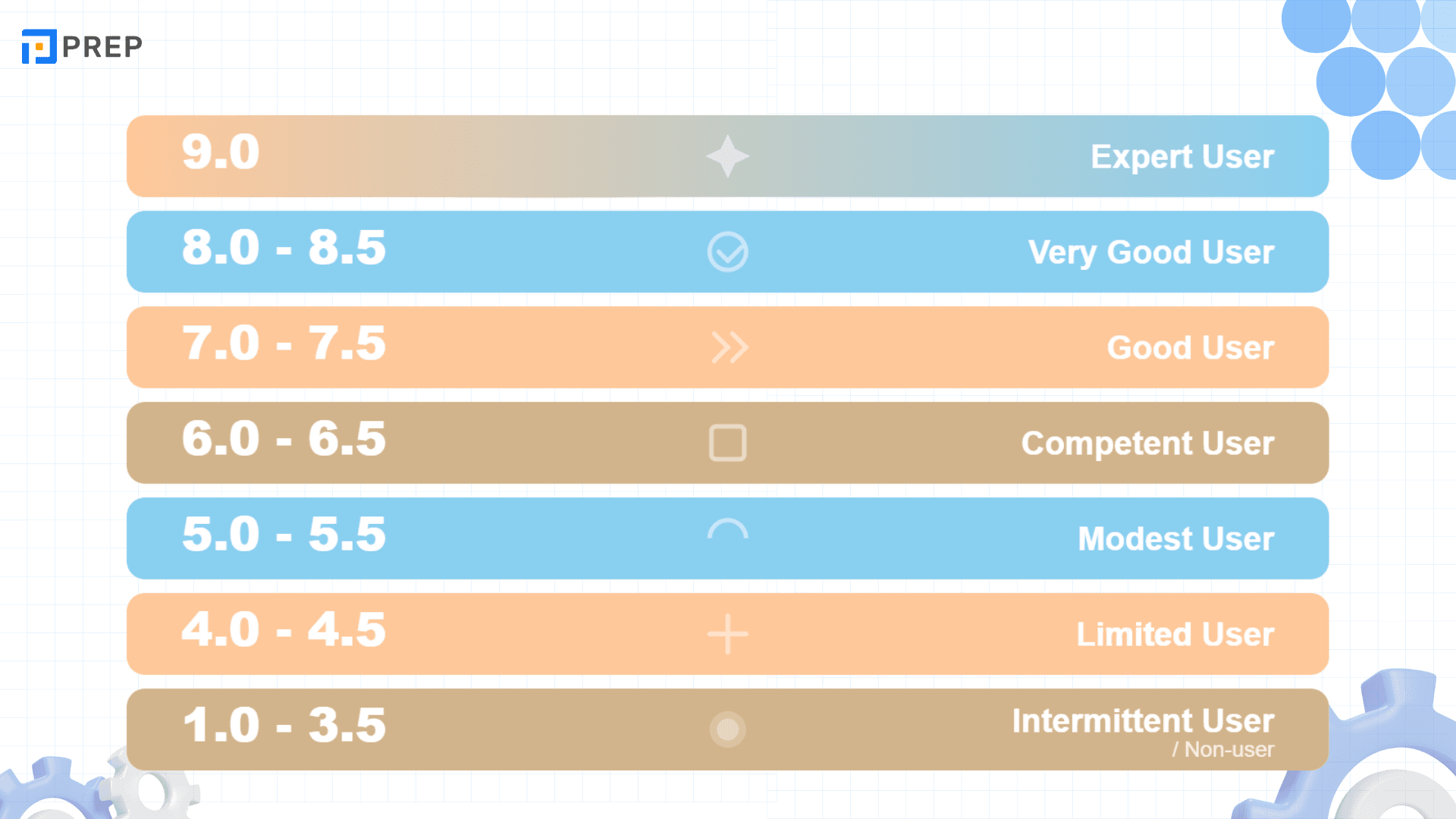Click the arc icon in Modest row
This screenshot has width=1456, height=819.
(727, 529)
